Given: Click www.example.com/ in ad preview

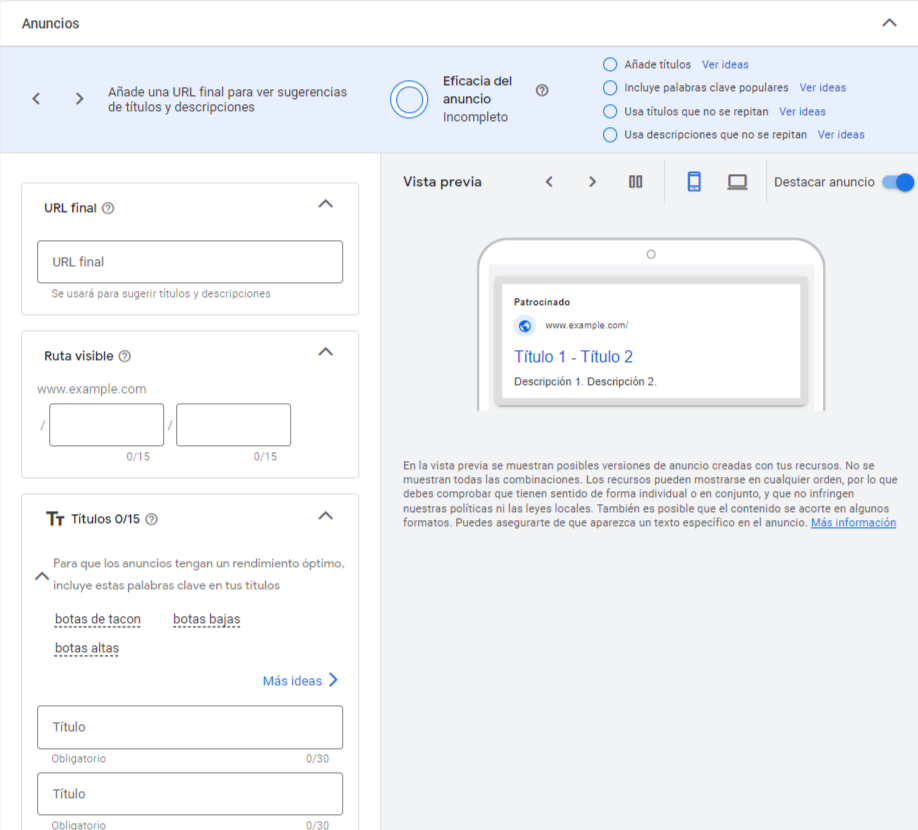Looking at the screenshot, I should click(587, 325).
